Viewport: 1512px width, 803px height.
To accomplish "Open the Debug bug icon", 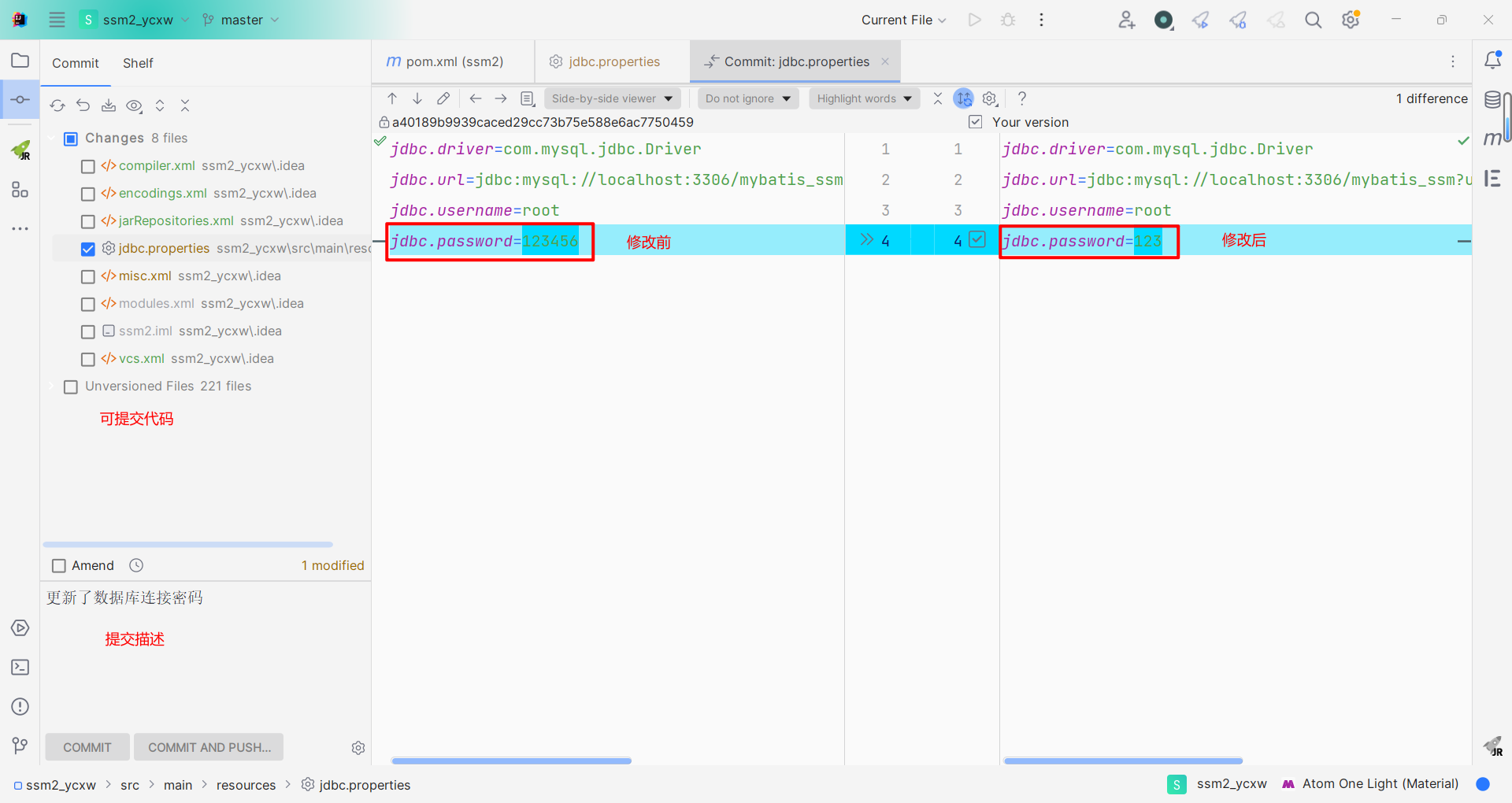I will [1008, 20].
